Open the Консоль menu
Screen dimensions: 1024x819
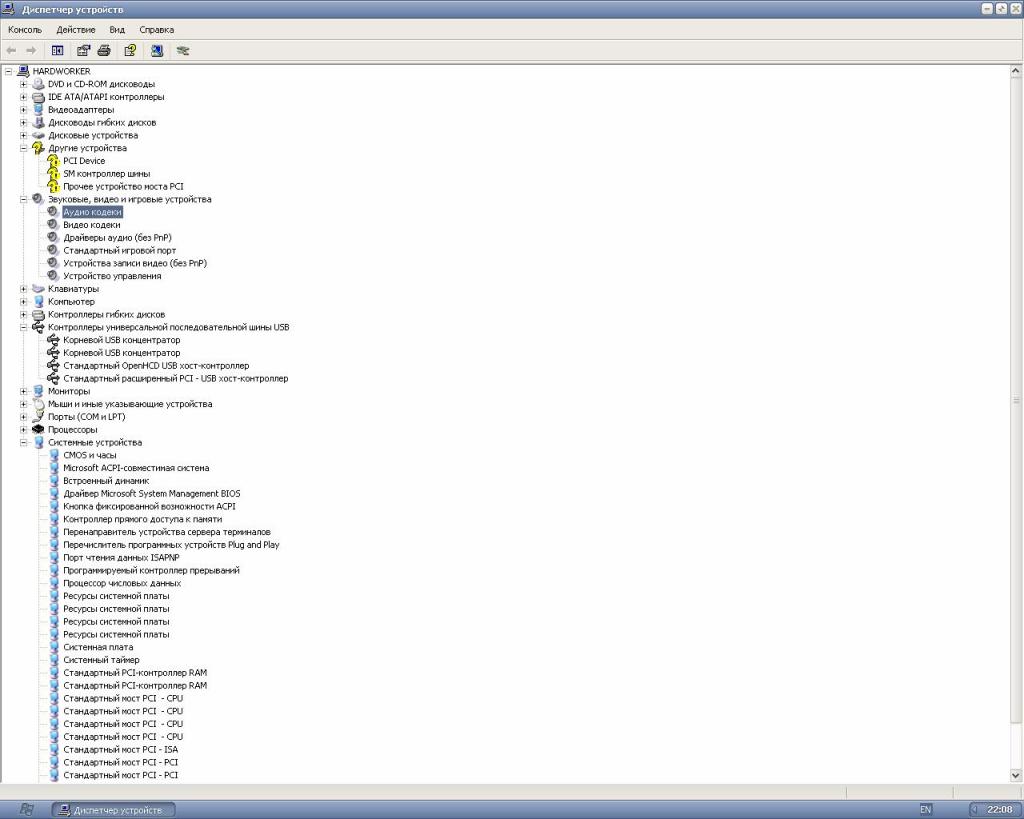tap(25, 29)
